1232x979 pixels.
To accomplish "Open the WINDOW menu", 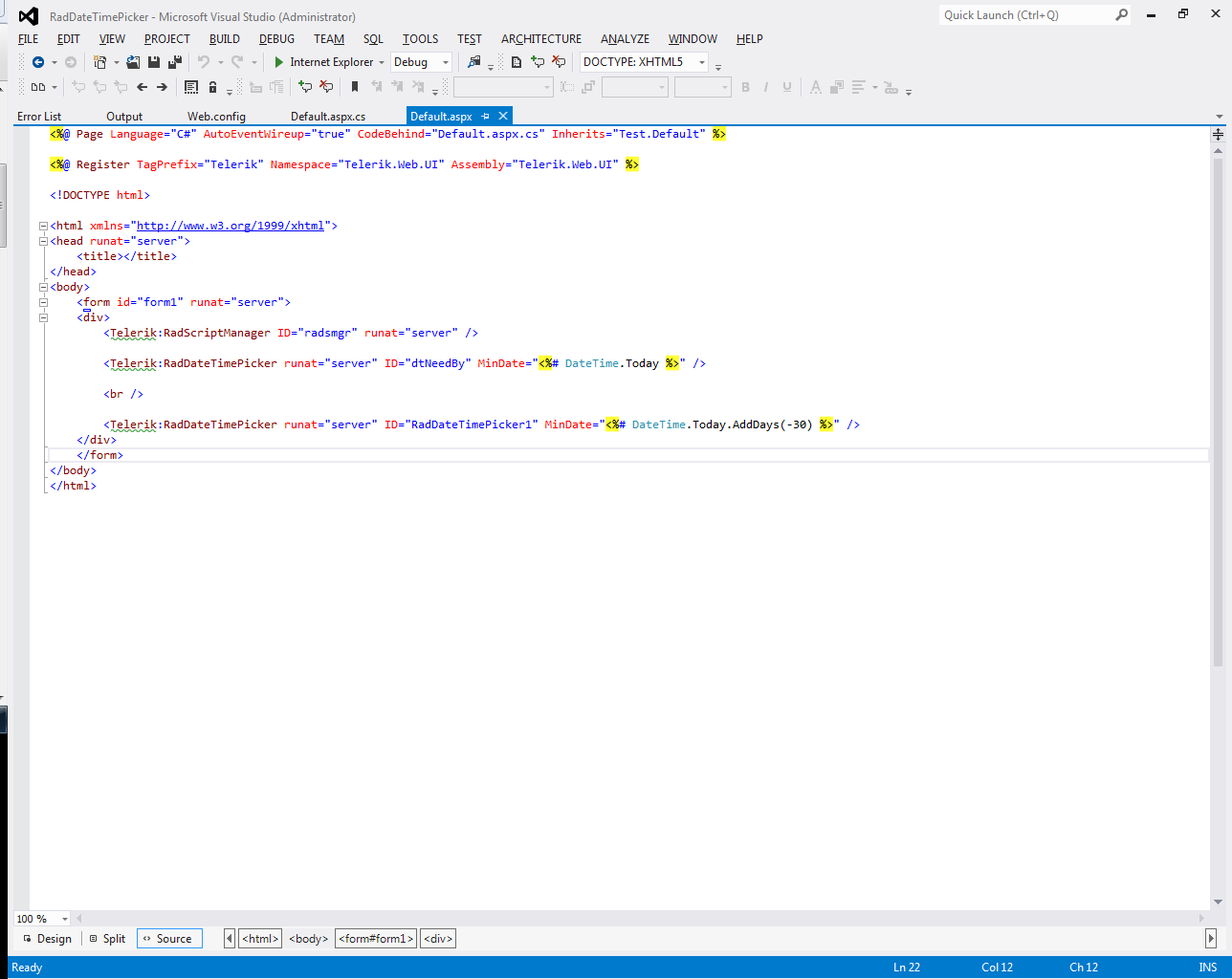I will coord(693,39).
